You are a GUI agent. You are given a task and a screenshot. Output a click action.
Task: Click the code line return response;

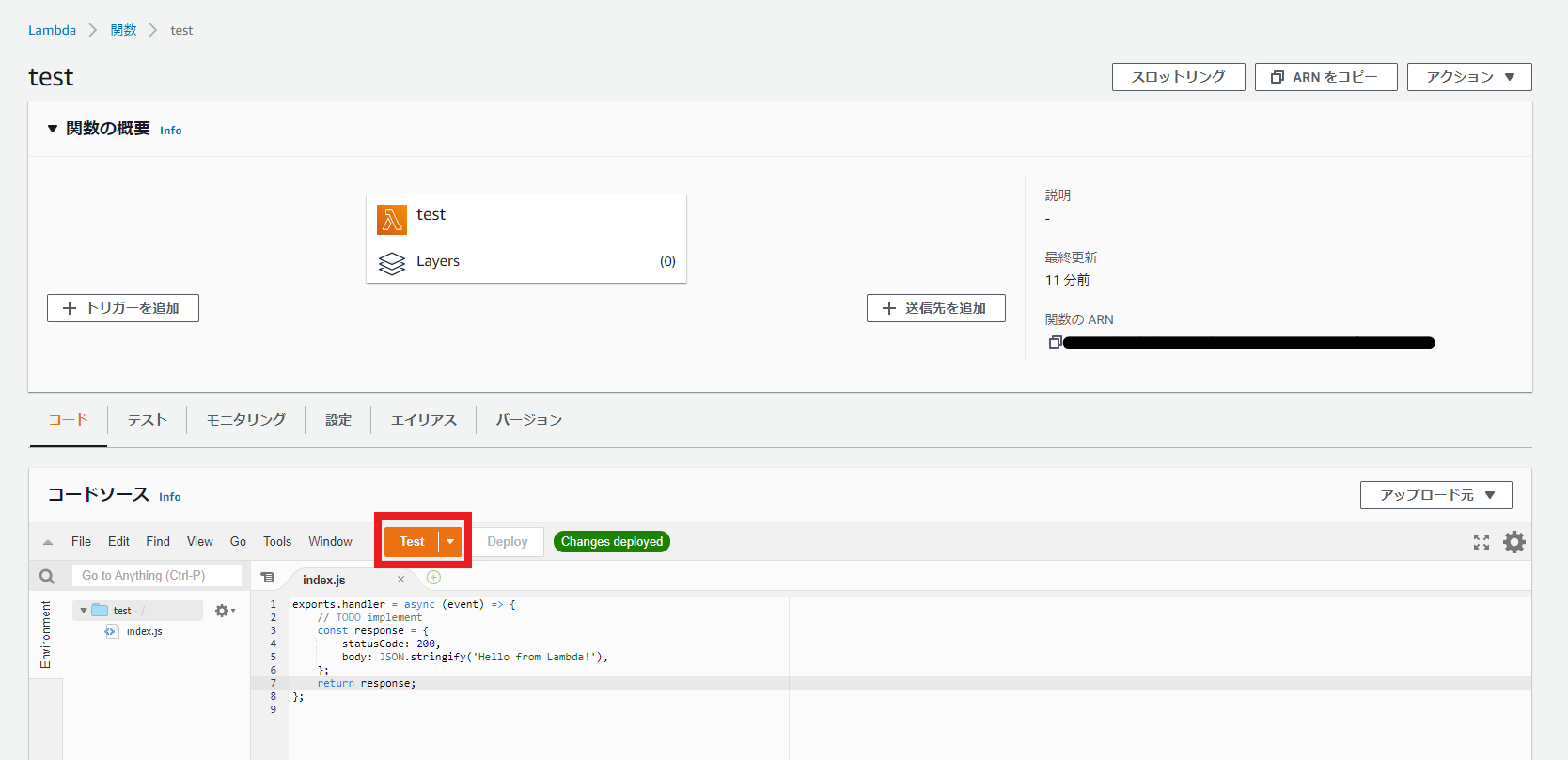click(x=367, y=683)
